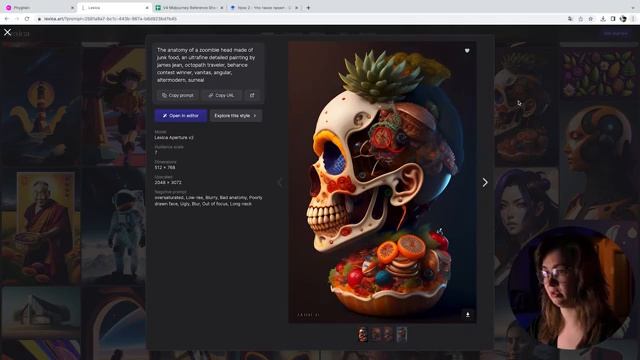
Task: Open the browser profile avatar
Action: (x=623, y=19)
